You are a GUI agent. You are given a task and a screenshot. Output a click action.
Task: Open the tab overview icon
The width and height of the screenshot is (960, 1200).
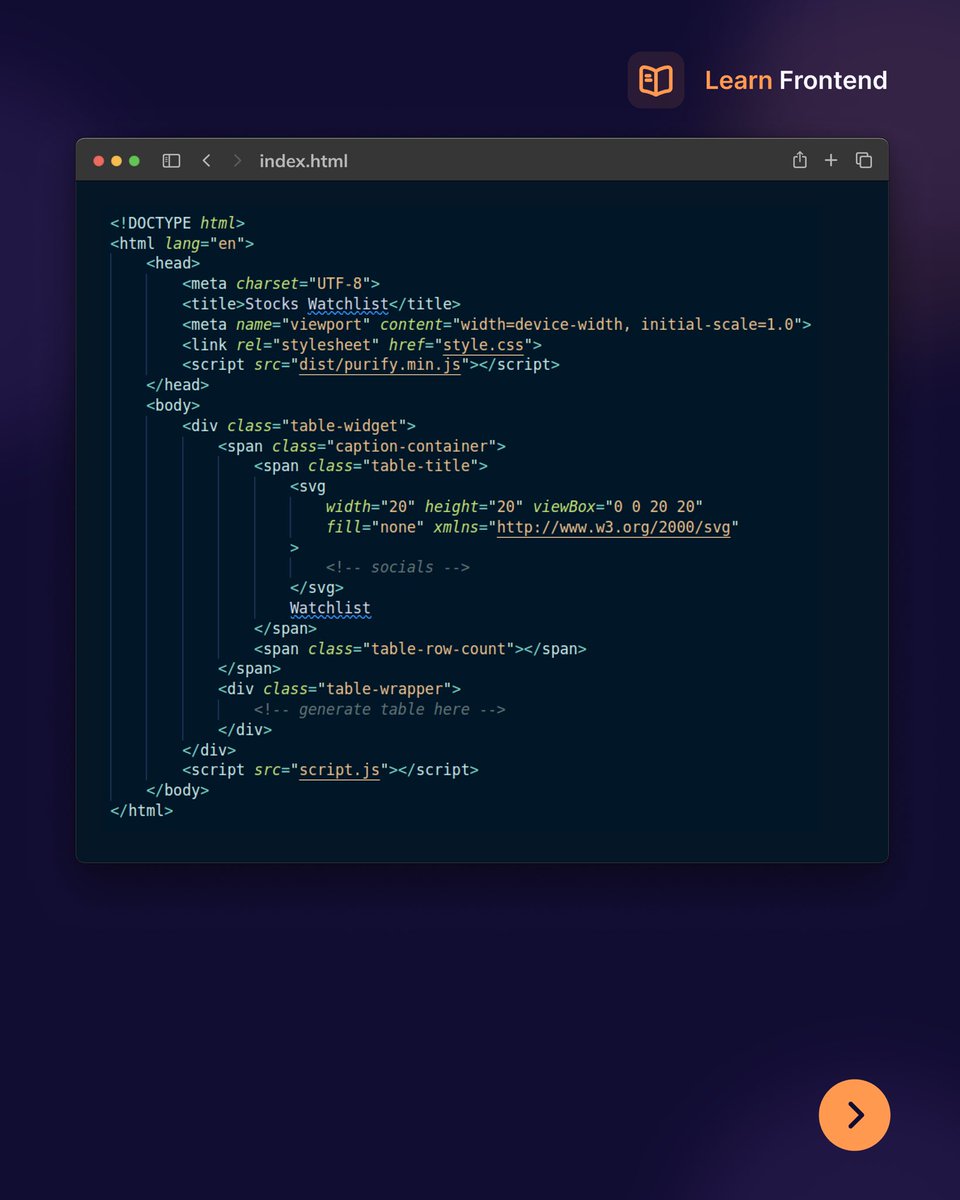pyautogui.click(x=864, y=160)
